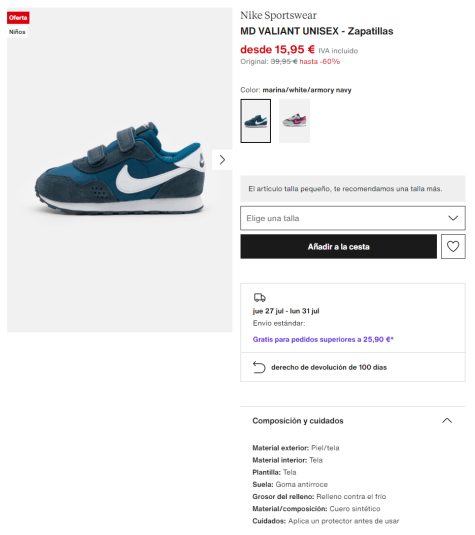Click the MD VALIANT UNISEX product title

pyautogui.click(x=317, y=31)
